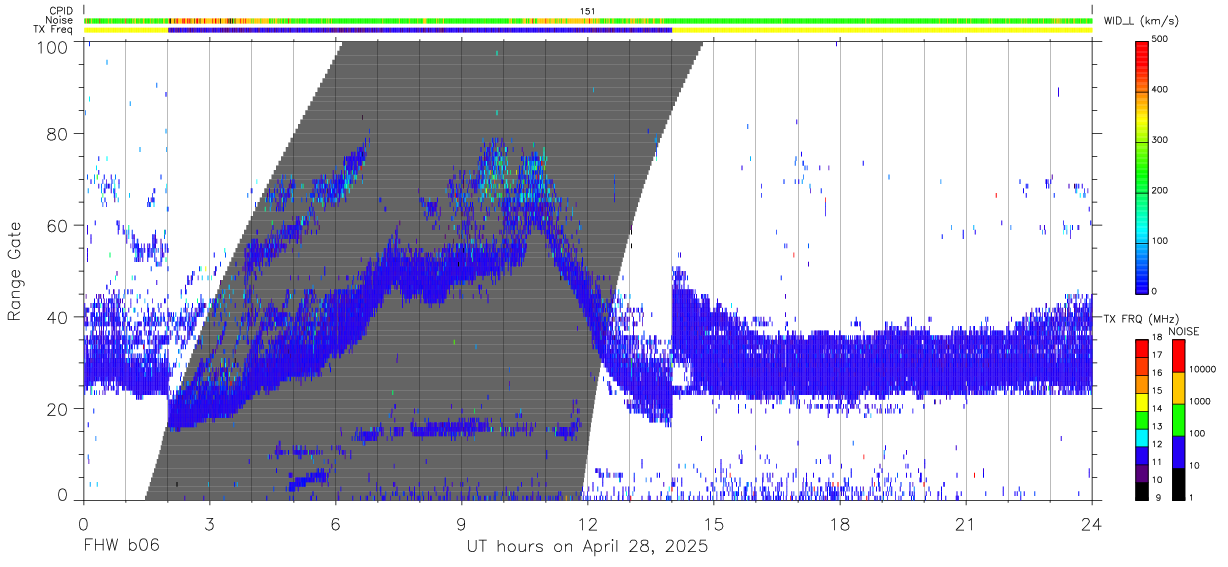Viewport: 1228px width, 567px height.
Task: Click the y-axis tick label 40
Action: coord(59,317)
